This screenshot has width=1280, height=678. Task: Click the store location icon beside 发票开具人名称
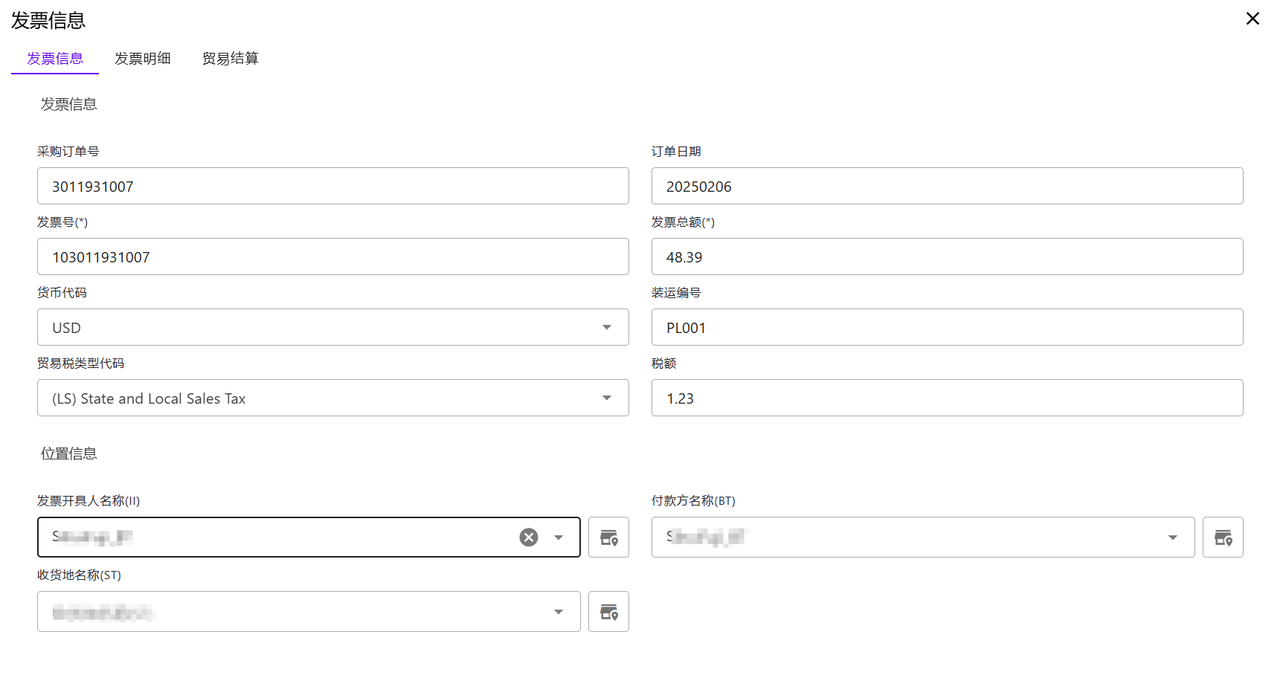(x=608, y=537)
